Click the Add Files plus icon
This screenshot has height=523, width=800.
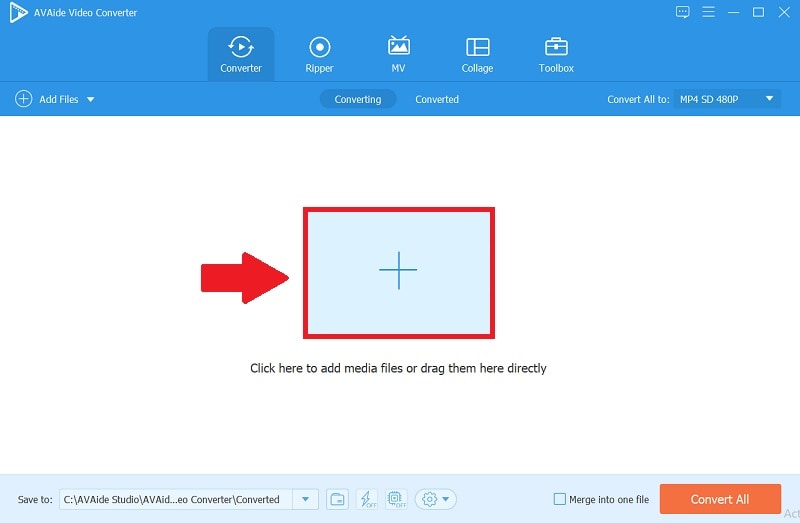coord(23,98)
